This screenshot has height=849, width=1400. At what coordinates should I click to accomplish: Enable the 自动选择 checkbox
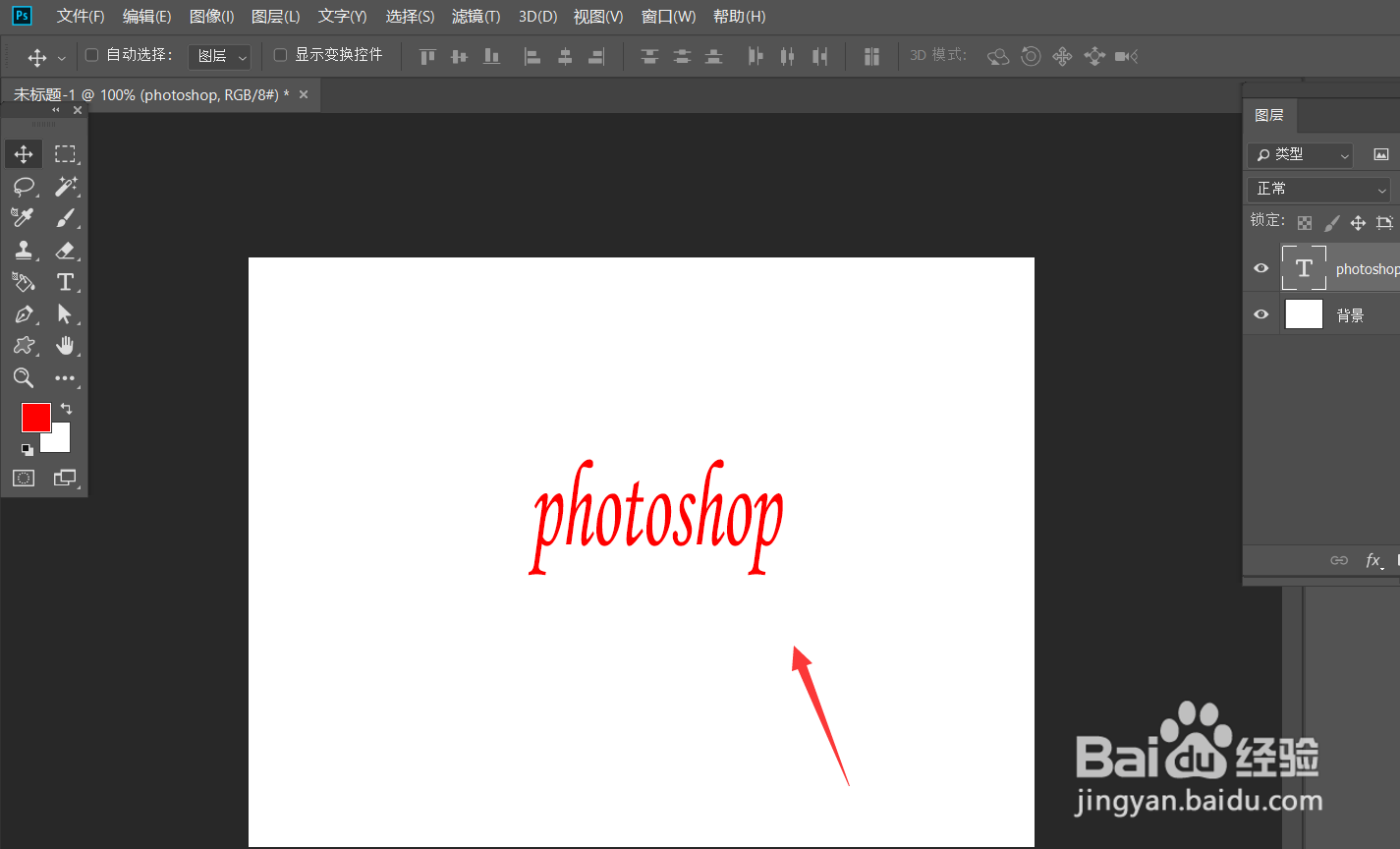click(91, 55)
